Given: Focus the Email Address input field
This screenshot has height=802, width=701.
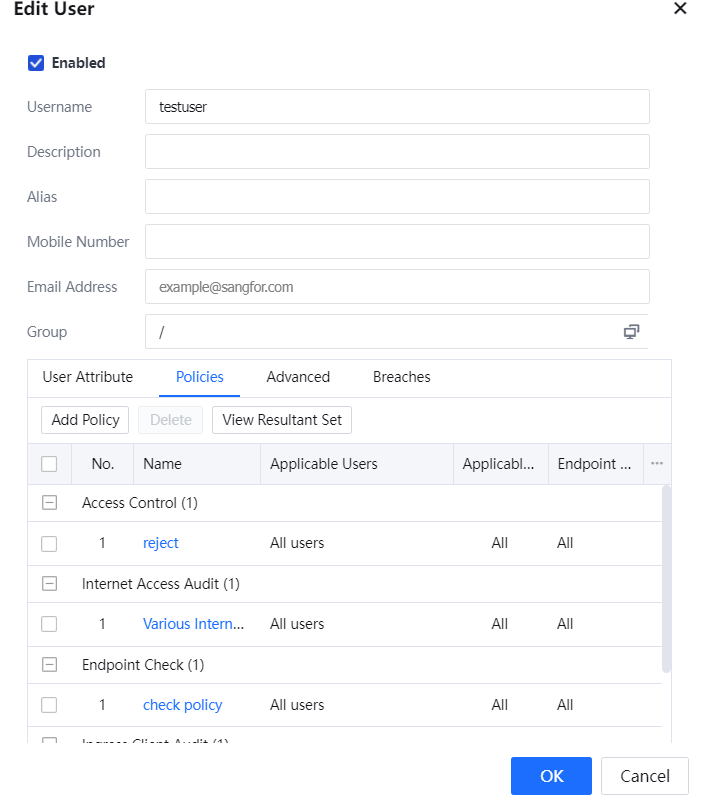Looking at the screenshot, I should pos(397,287).
